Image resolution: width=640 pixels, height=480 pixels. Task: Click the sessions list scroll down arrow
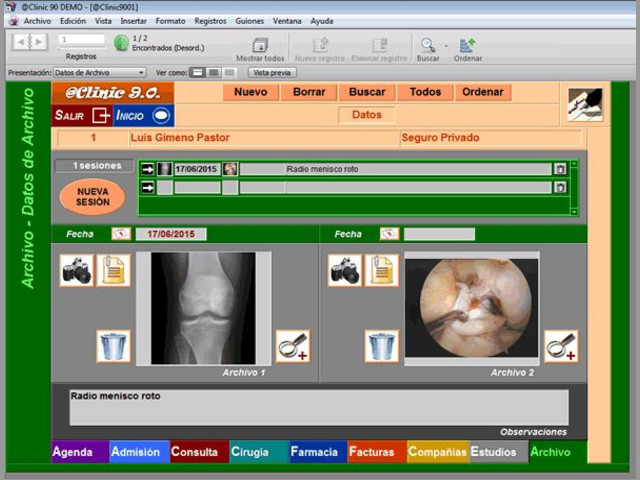574,212
